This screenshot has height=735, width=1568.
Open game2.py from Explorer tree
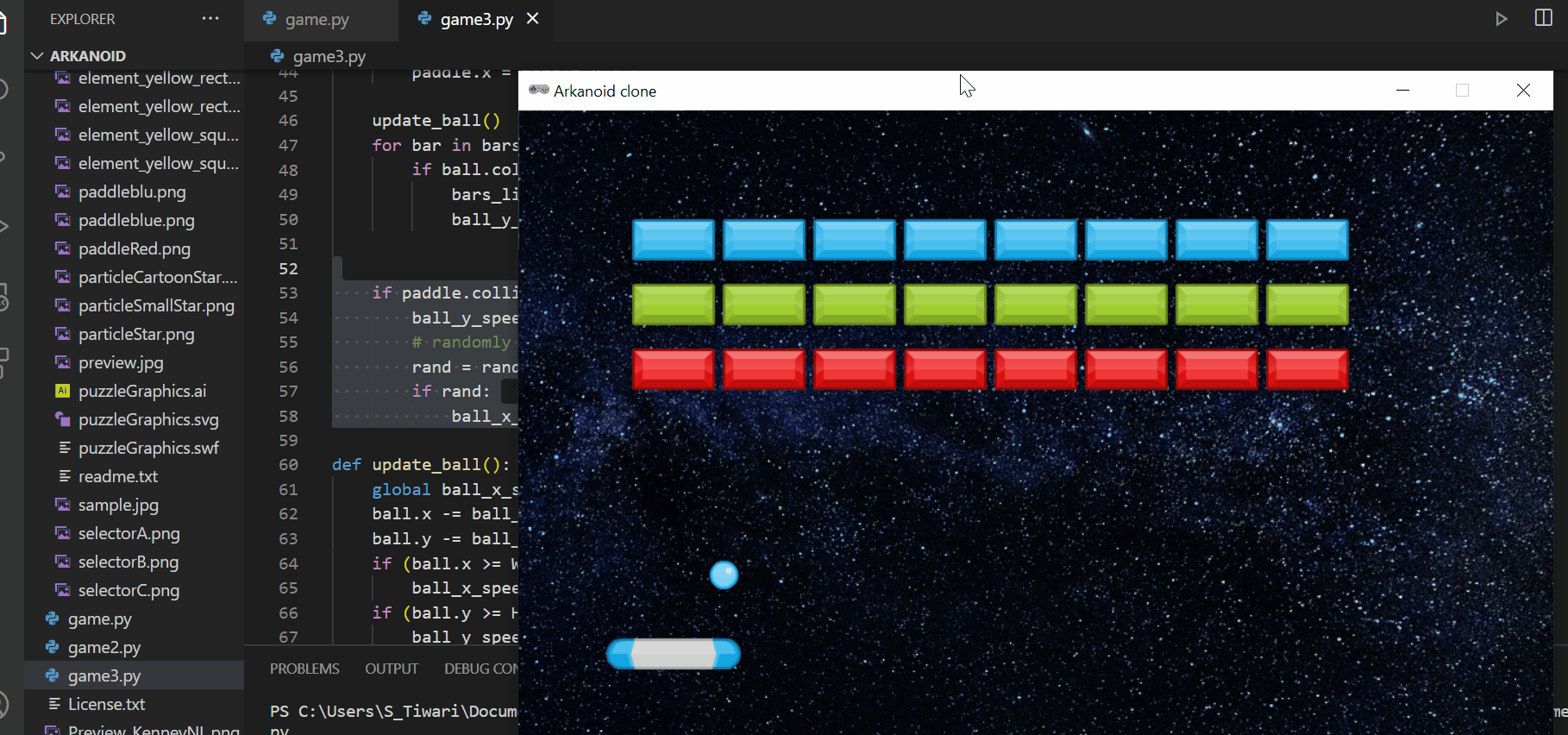pyautogui.click(x=104, y=647)
